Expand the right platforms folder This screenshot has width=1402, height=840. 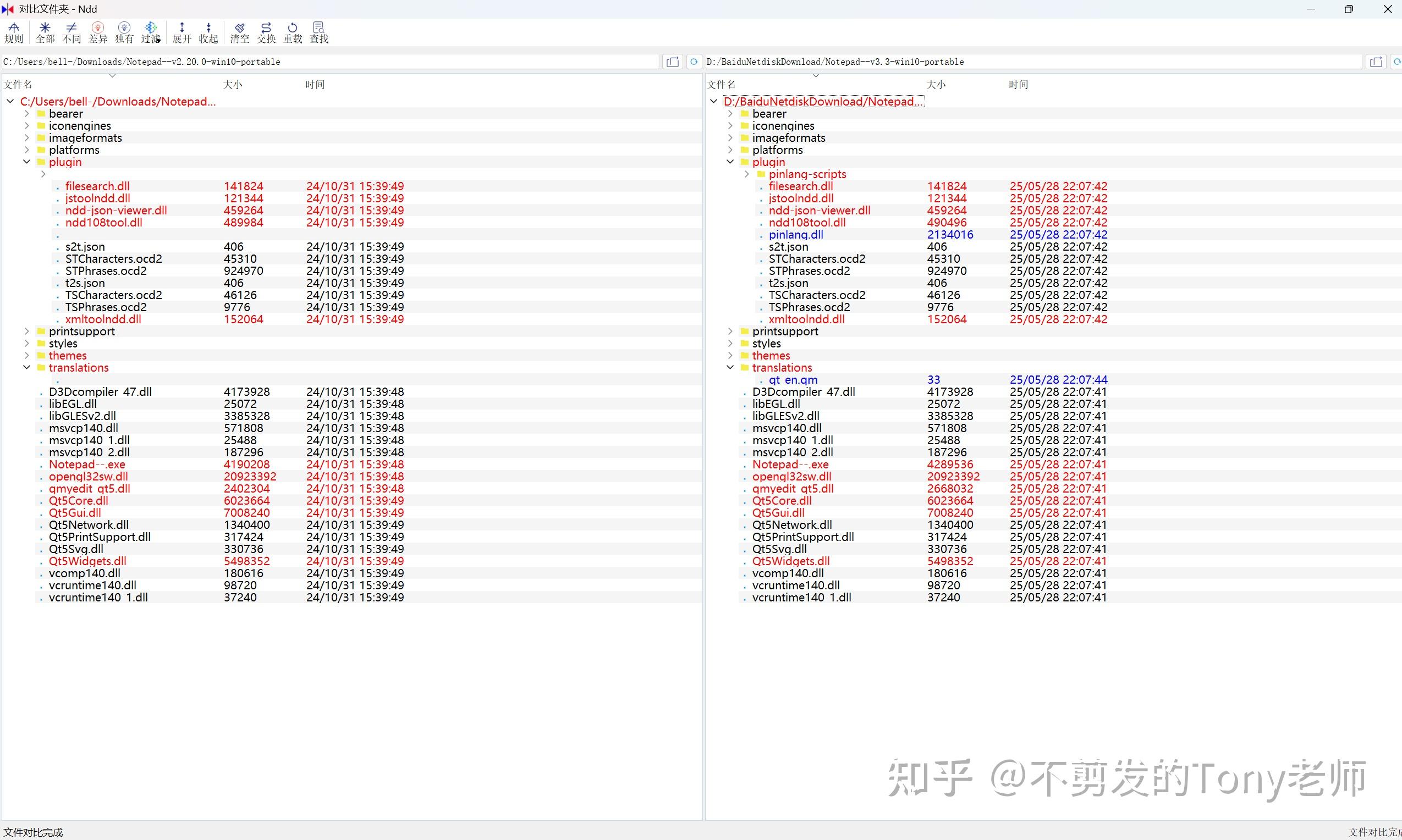730,150
